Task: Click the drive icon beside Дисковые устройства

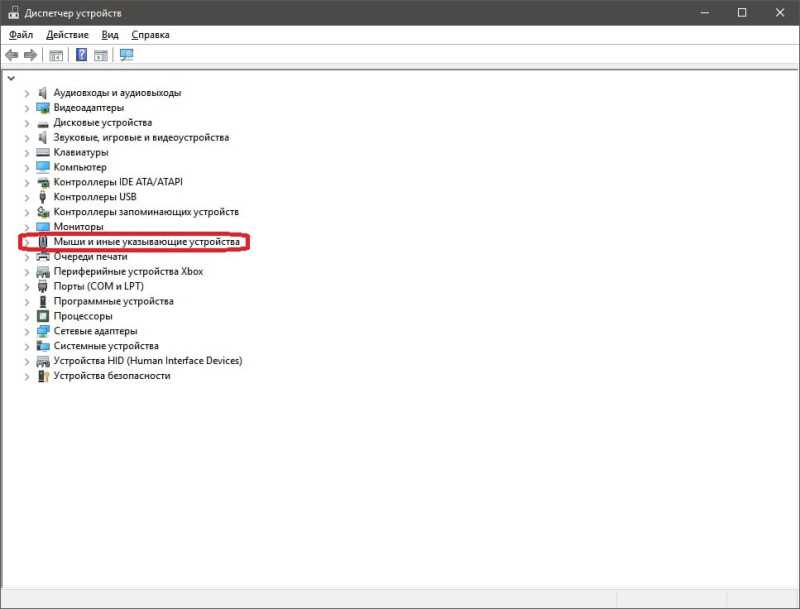Action: pyautogui.click(x=43, y=123)
